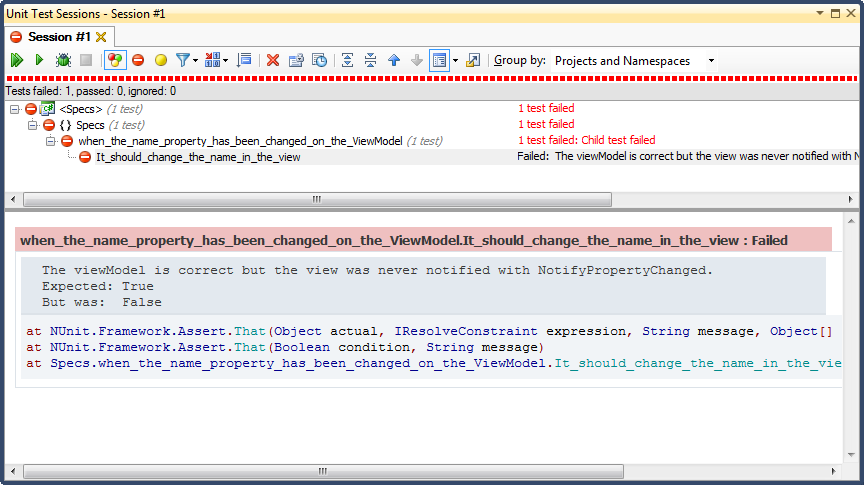
Task: Click the C# project icon beside <Specs>
Action: tap(47, 109)
